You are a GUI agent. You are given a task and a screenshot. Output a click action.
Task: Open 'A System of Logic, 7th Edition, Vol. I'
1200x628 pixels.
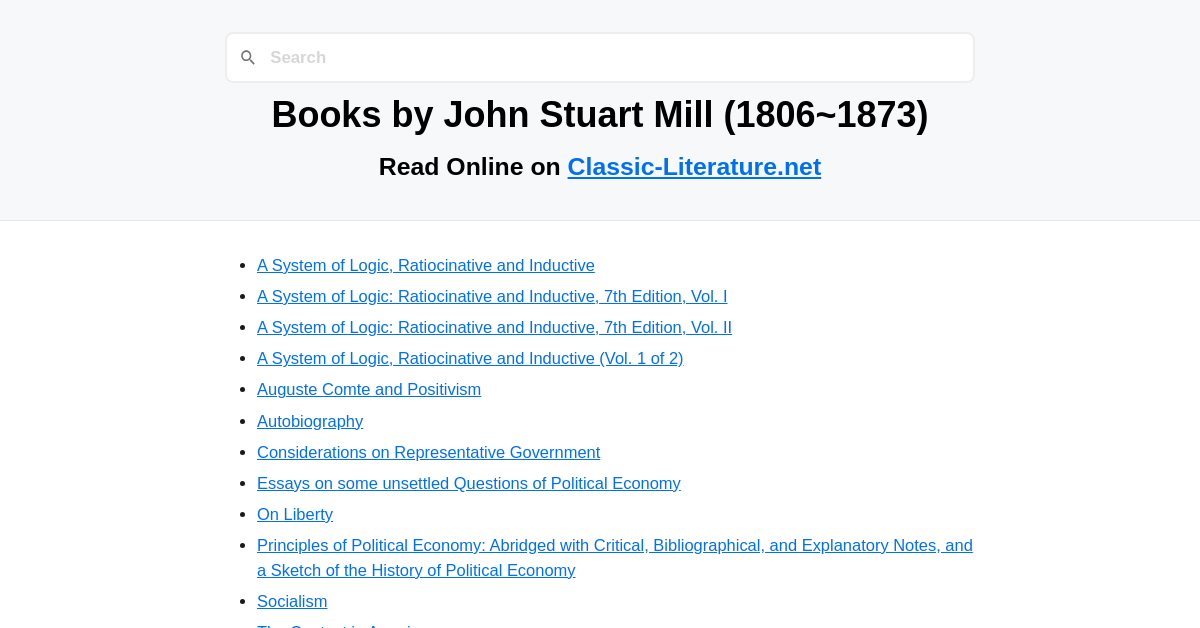point(492,296)
